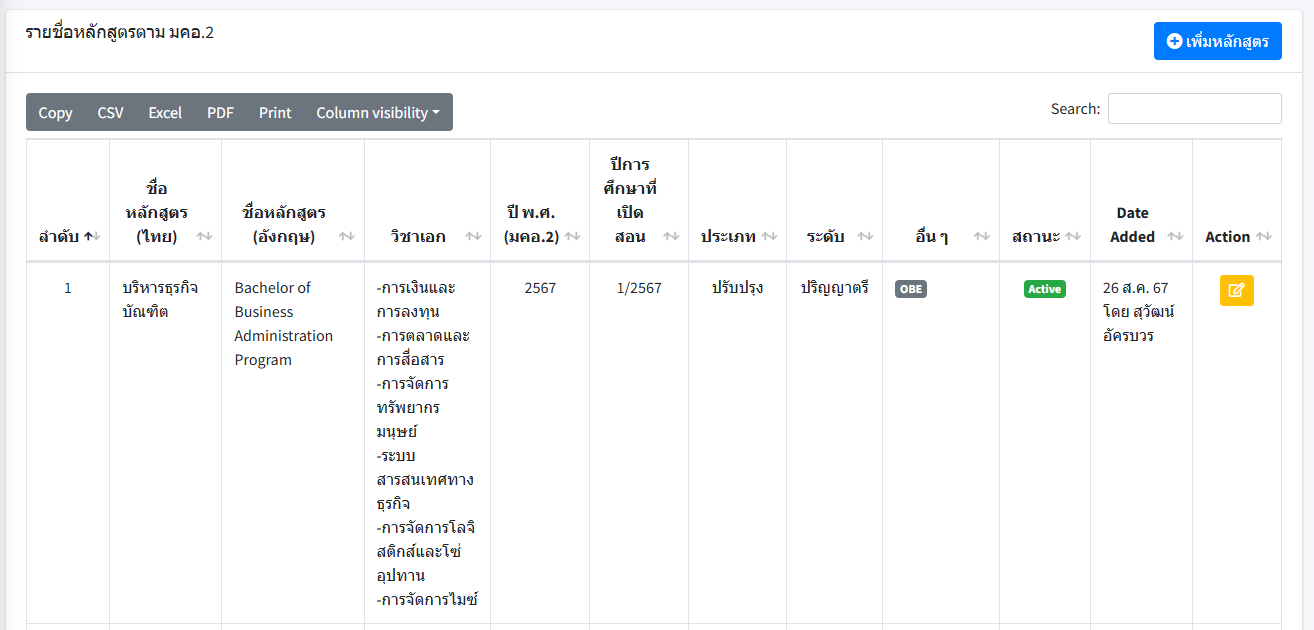Click the Search input field
Image resolution: width=1314 pixels, height=630 pixels.
(x=1194, y=109)
